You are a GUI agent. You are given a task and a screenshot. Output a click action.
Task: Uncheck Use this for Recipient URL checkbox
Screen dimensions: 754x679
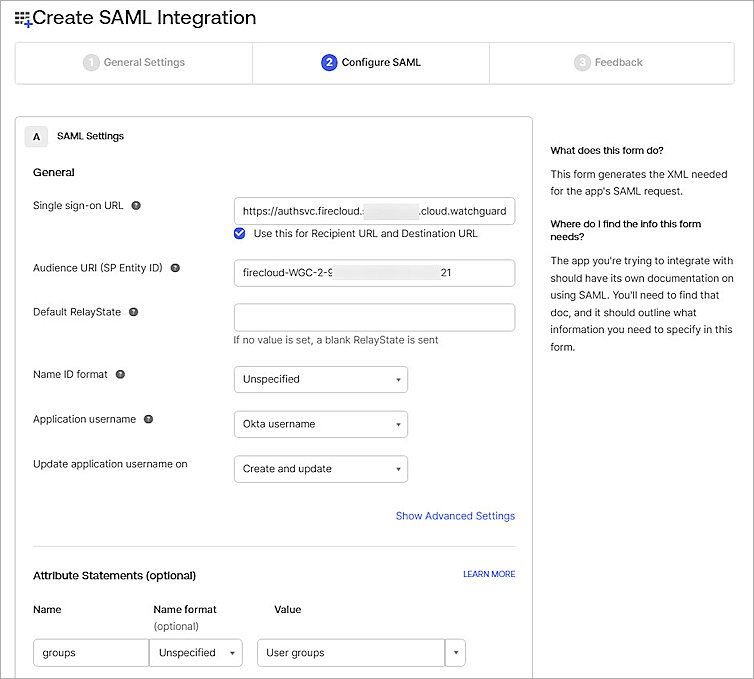click(239, 234)
